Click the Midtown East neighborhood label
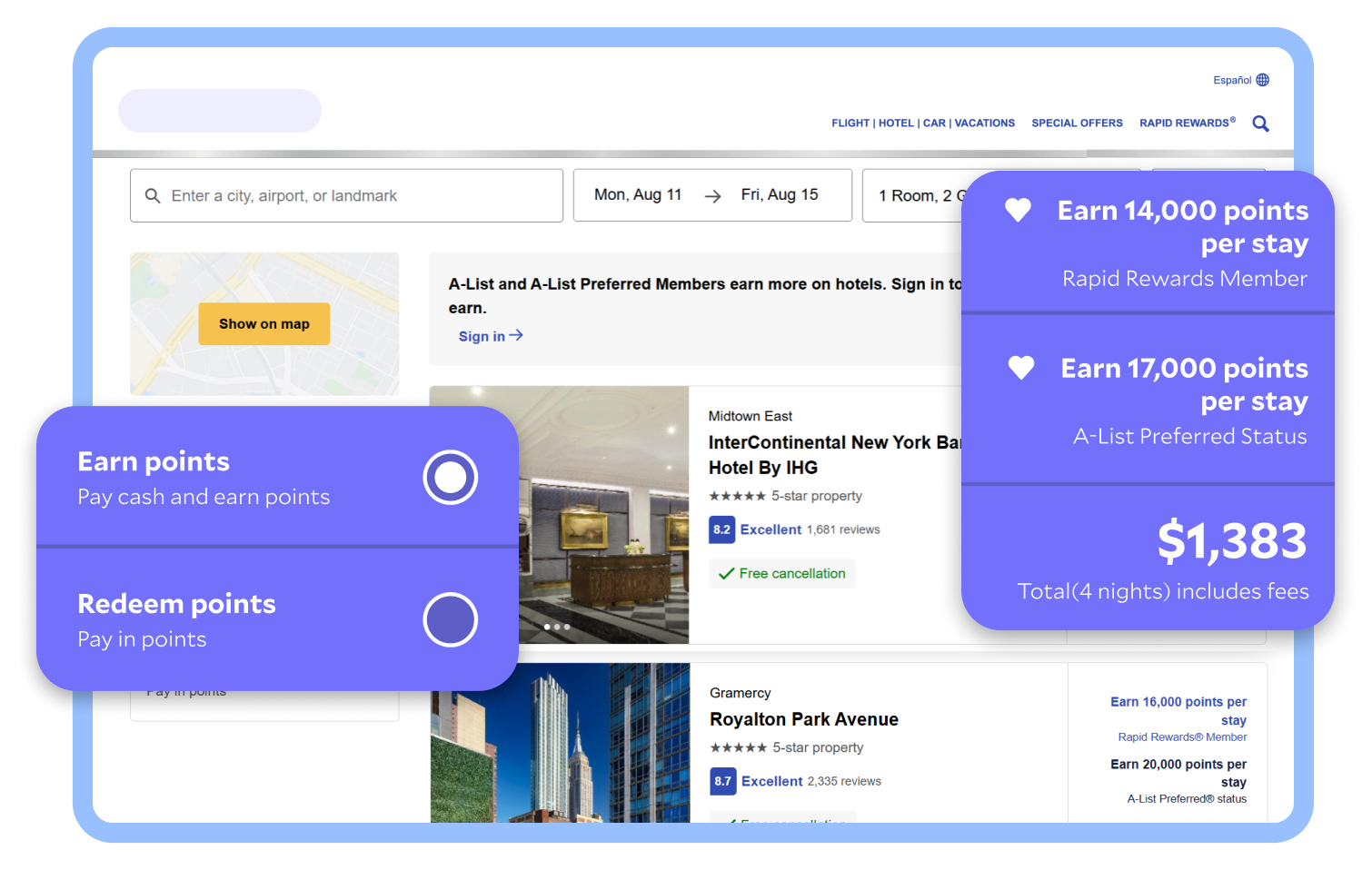Viewport: 1372px width, 870px height. [751, 416]
